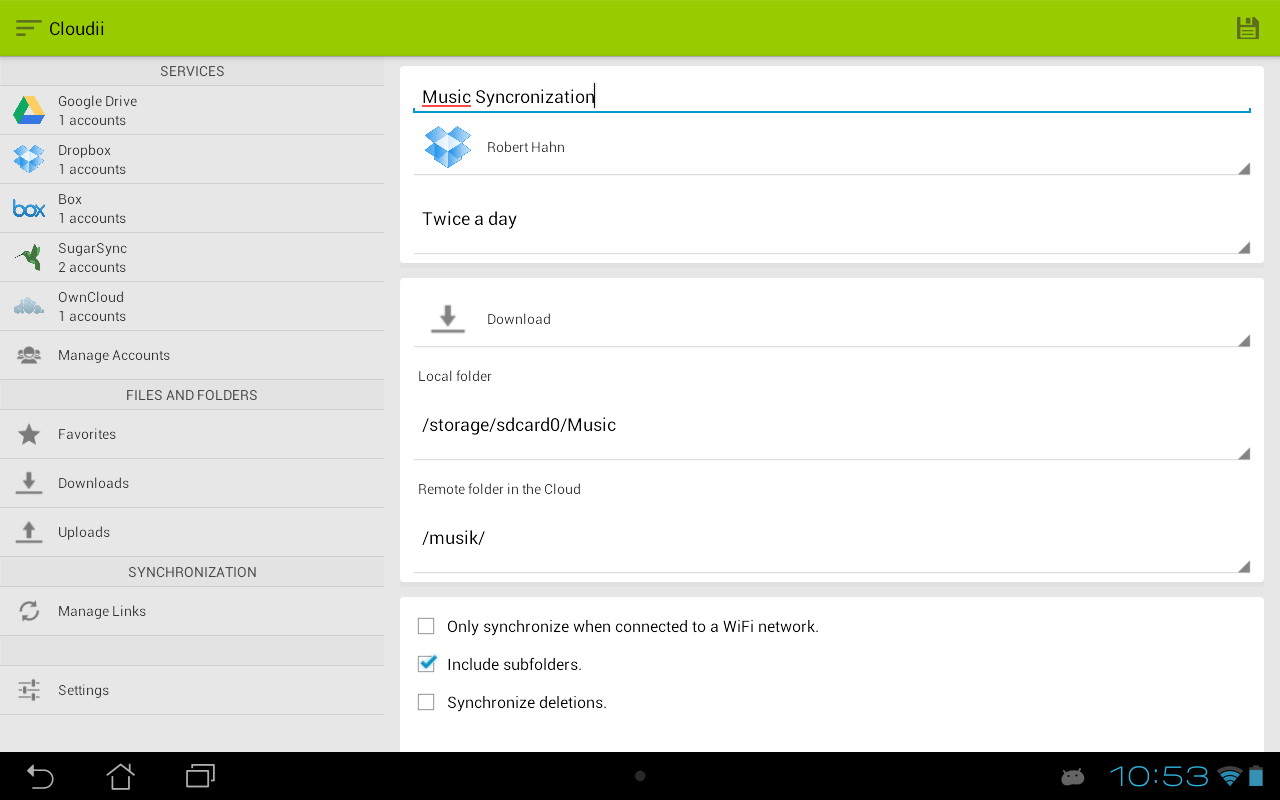Screen dimensions: 1280x800
Task: Click the Uploads arrow icon
Action: tap(29, 532)
